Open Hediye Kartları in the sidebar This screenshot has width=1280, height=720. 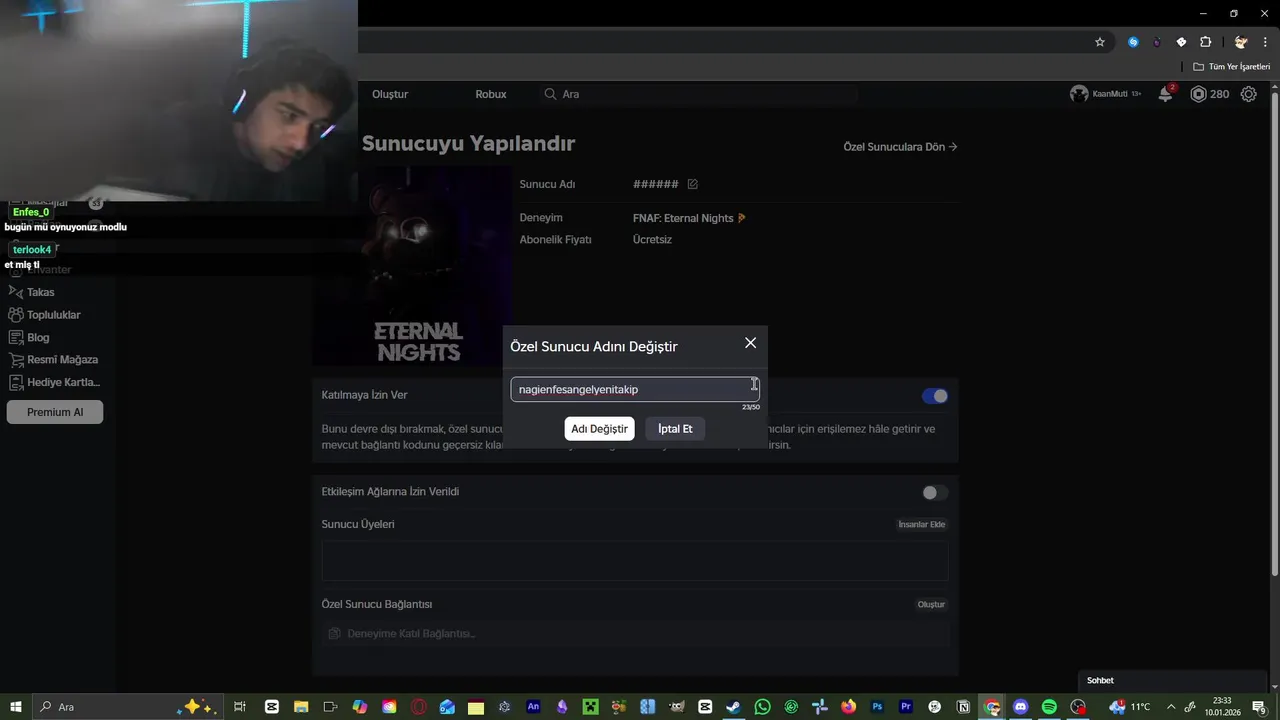(x=54, y=382)
